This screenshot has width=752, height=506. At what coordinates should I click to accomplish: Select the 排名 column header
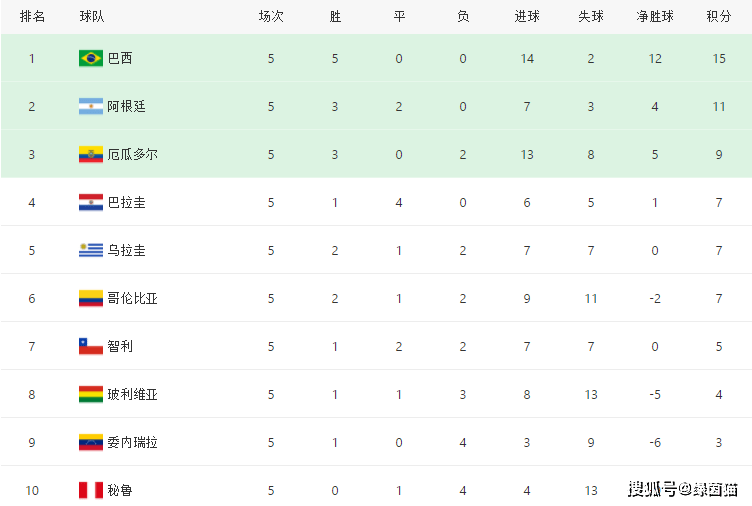pyautogui.click(x=32, y=16)
